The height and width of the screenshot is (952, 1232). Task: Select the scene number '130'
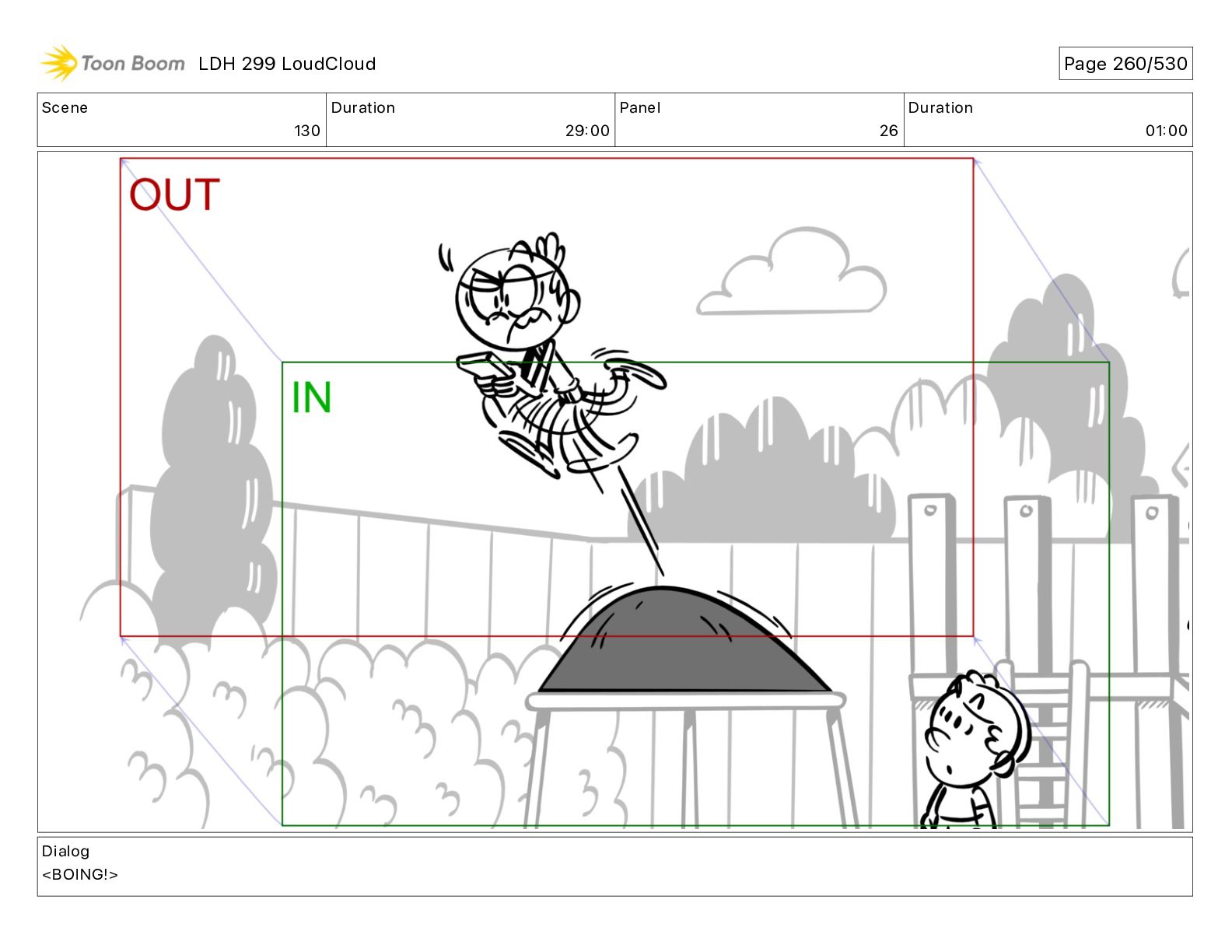click(x=307, y=131)
